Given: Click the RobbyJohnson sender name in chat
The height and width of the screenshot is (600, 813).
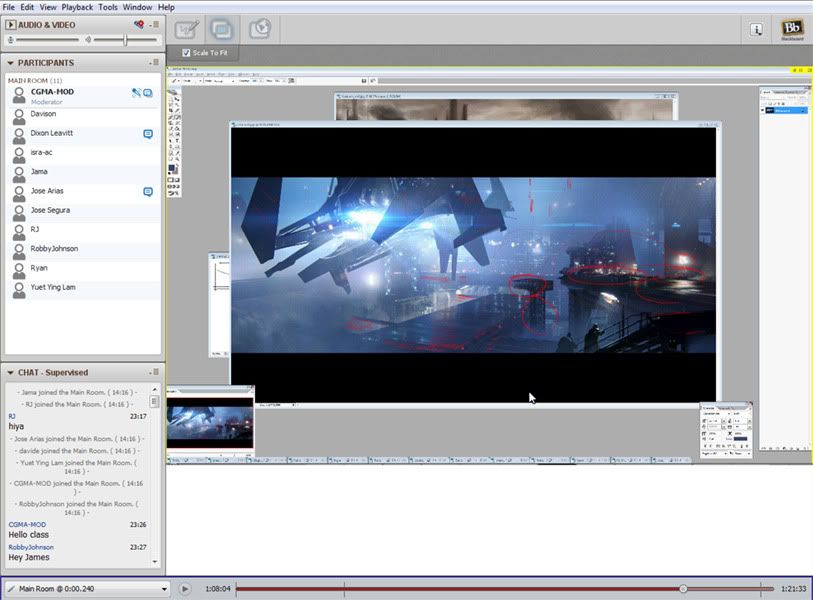Looking at the screenshot, I should point(31,547).
